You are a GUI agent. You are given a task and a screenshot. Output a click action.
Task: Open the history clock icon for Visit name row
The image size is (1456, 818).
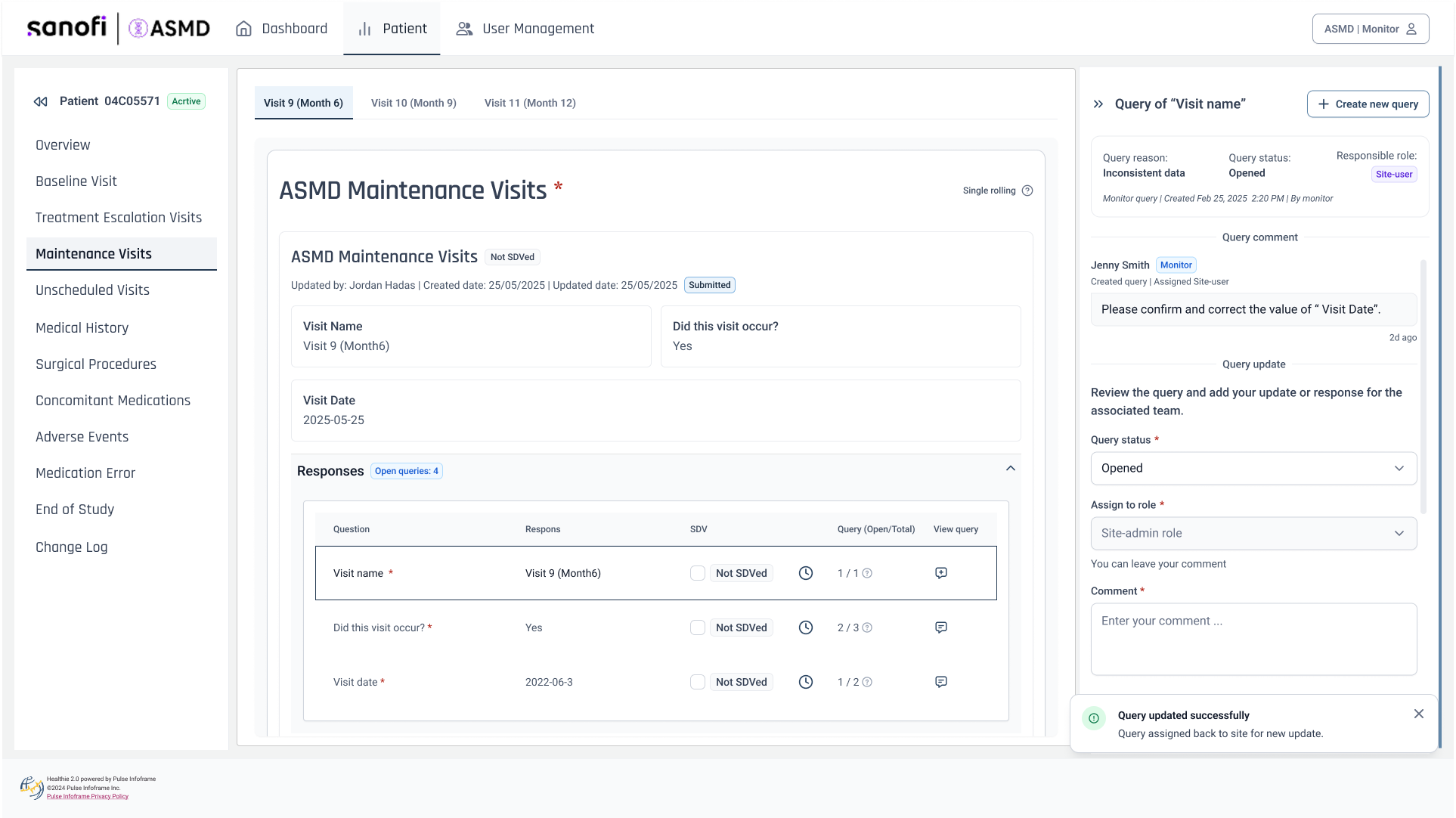point(806,573)
